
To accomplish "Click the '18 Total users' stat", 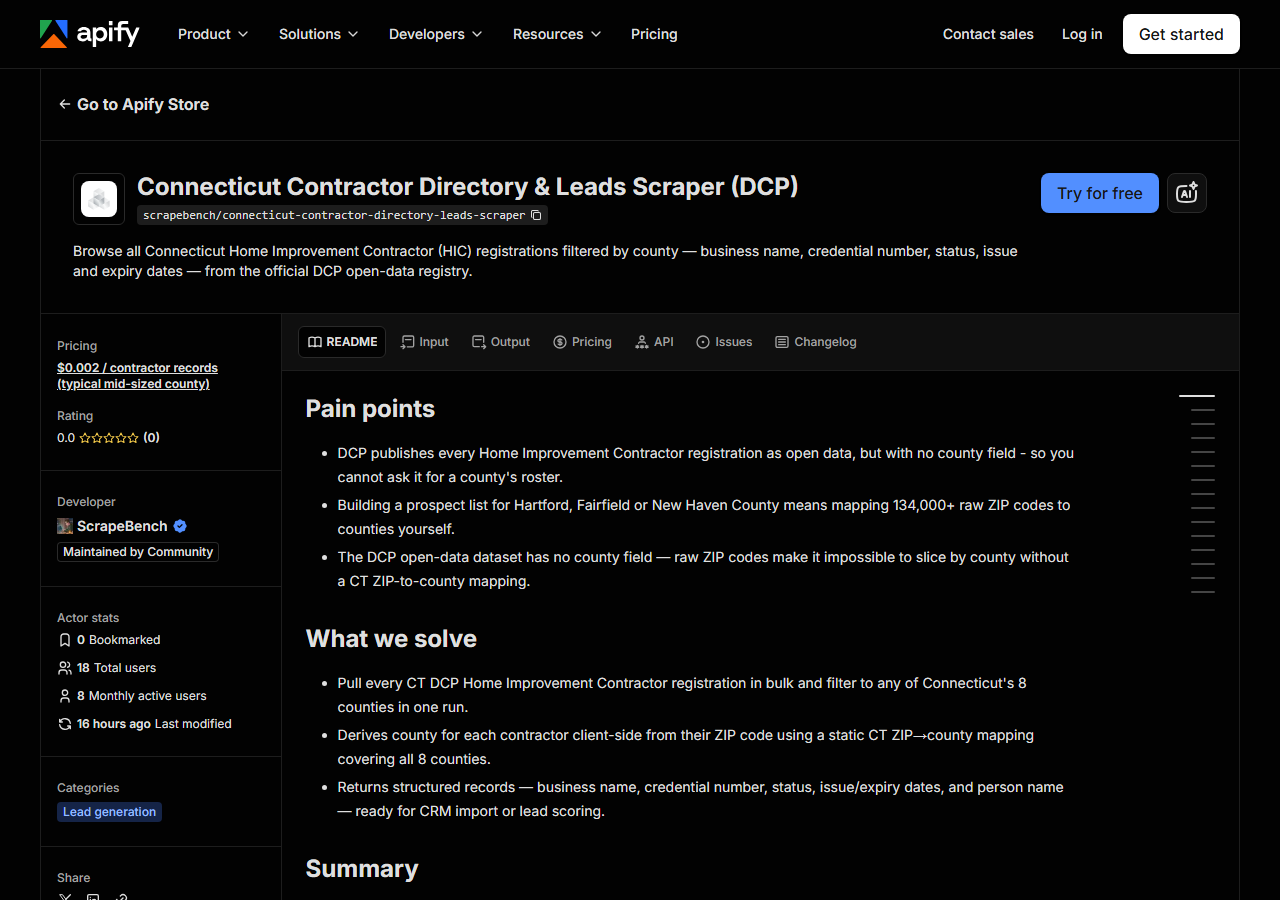I will point(107,668).
